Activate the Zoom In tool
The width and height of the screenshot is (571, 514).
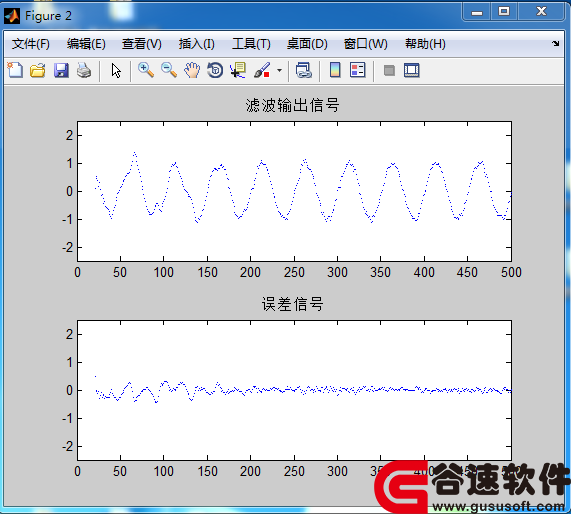click(146, 70)
